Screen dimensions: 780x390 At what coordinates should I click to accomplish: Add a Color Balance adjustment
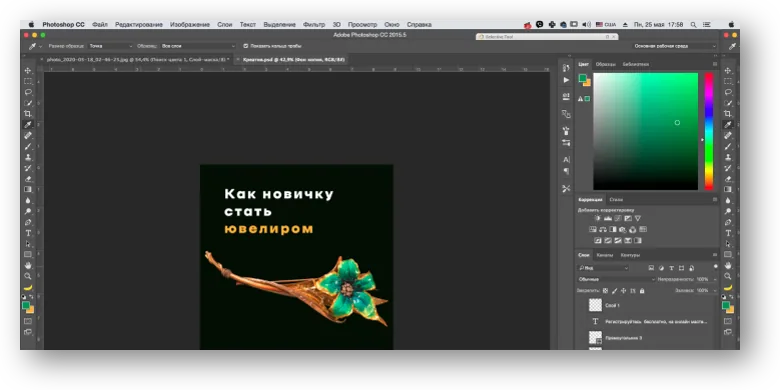click(603, 229)
